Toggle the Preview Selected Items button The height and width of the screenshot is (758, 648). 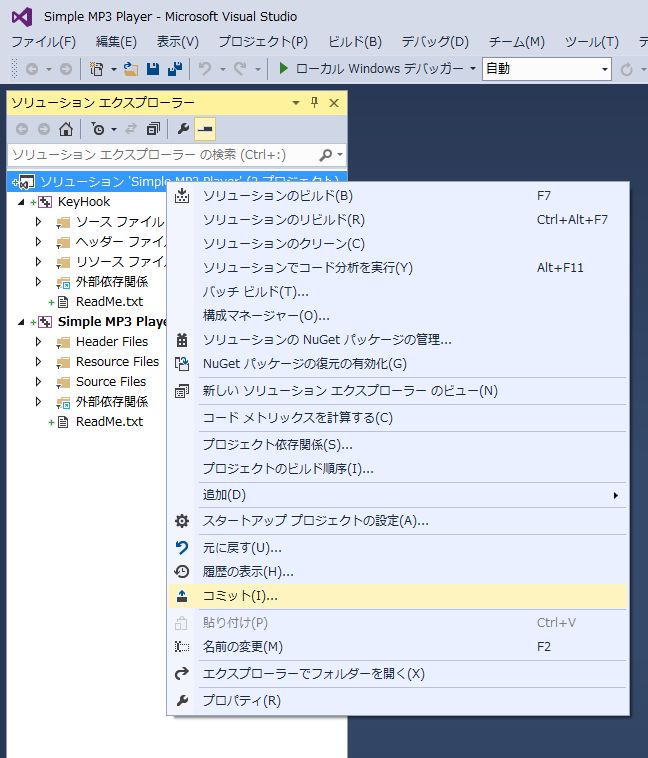(205, 129)
